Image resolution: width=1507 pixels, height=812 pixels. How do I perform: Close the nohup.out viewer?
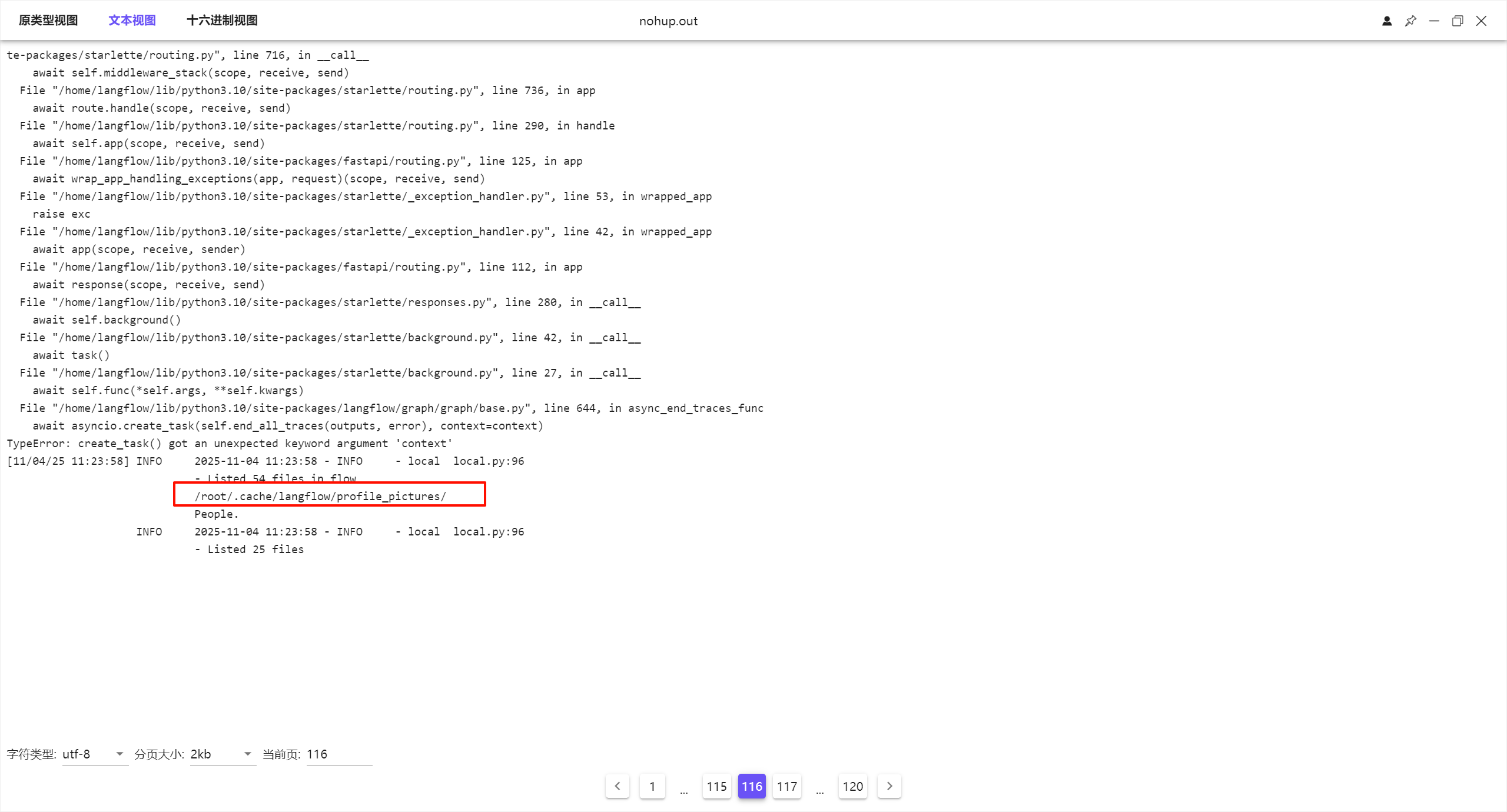coord(1481,21)
